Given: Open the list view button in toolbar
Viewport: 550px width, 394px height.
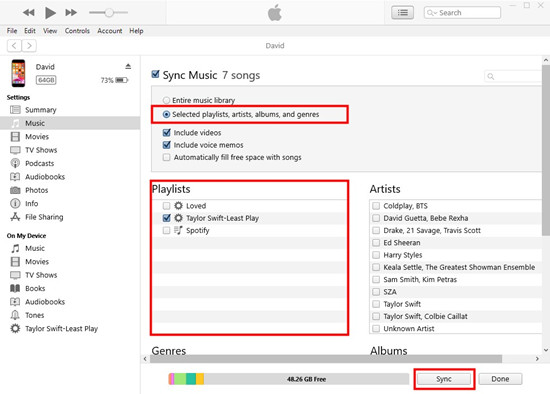Looking at the screenshot, I should pyautogui.click(x=402, y=13).
